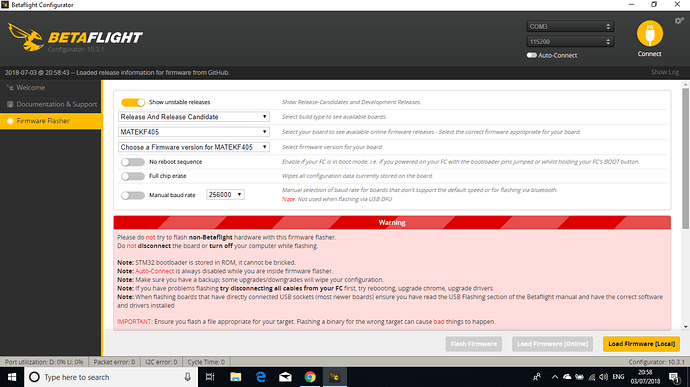Open the Choose a Firmware version dropdown
This screenshot has width=690, height=387.
tap(194, 147)
